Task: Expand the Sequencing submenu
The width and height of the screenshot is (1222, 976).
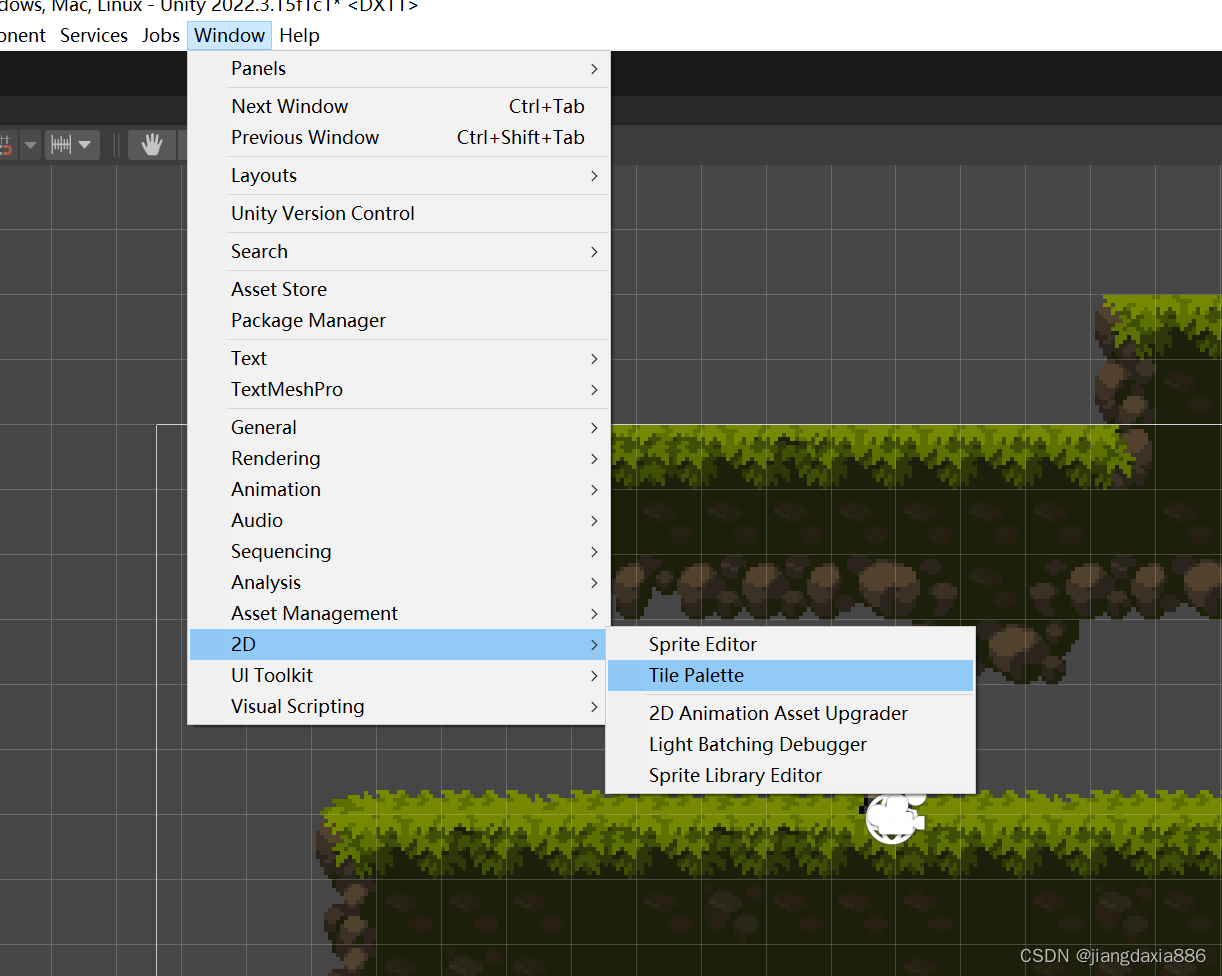Action: point(399,551)
